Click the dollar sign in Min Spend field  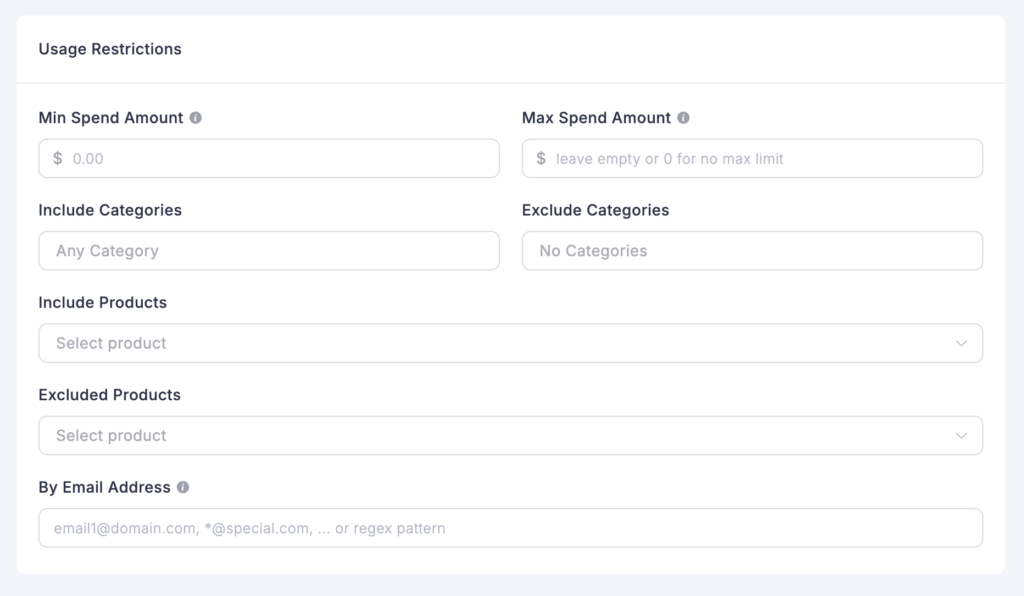pos(58,158)
